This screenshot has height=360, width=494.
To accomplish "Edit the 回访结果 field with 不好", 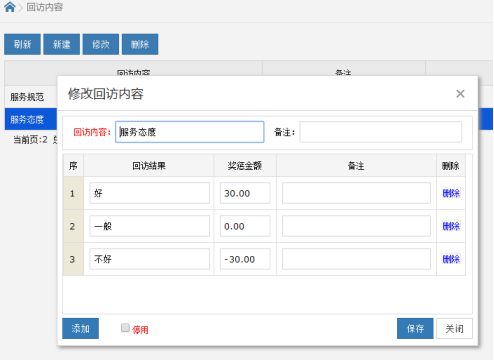I will 150,259.
